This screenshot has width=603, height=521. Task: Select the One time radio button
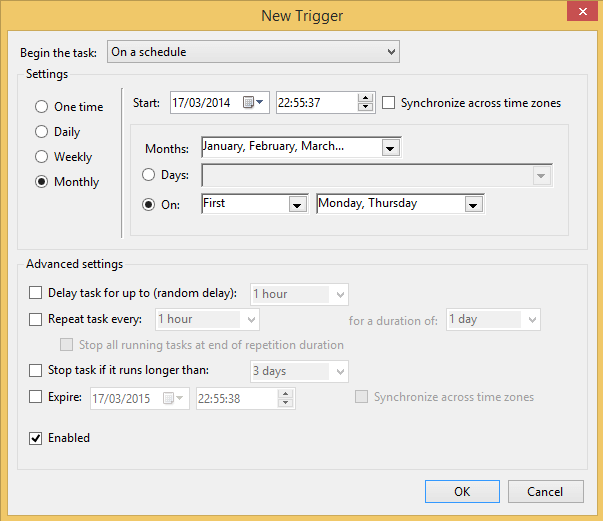(x=41, y=107)
